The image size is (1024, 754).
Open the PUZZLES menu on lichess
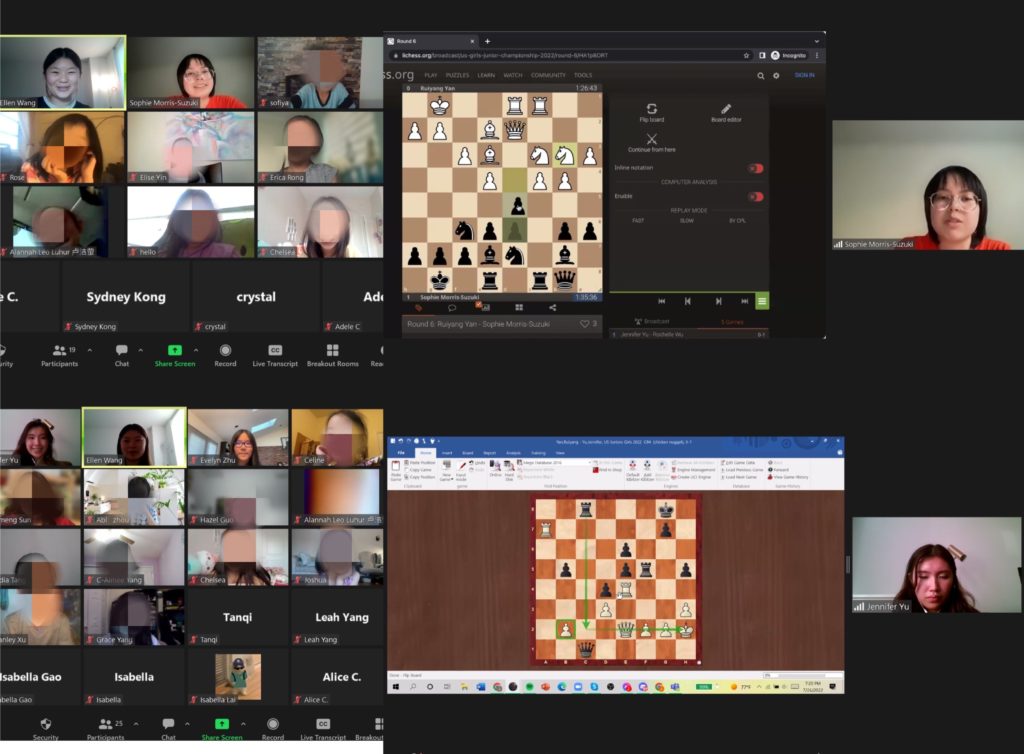click(457, 75)
